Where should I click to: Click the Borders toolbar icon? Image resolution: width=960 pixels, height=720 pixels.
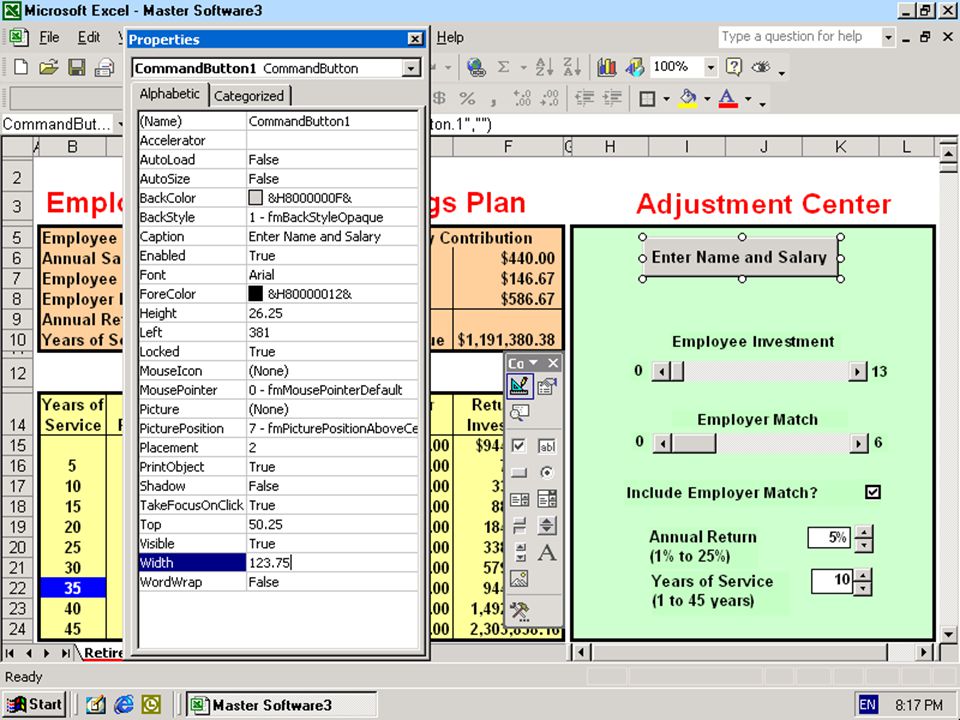(647, 98)
